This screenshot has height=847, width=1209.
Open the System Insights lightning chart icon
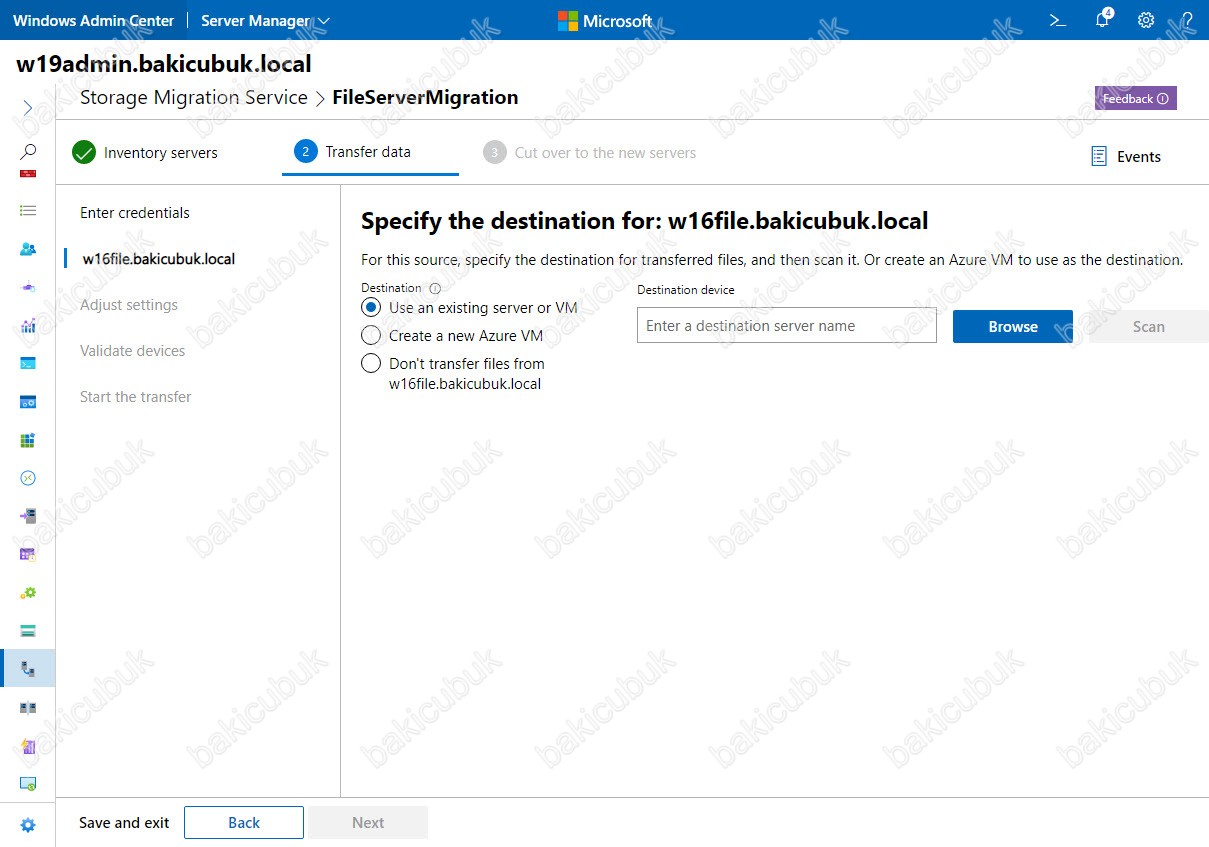[28, 746]
